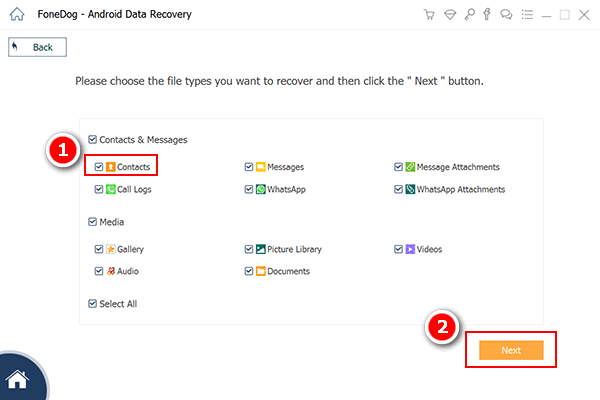The width and height of the screenshot is (600, 400).
Task: Toggle the Message Attachments checkbox
Action: click(x=398, y=167)
